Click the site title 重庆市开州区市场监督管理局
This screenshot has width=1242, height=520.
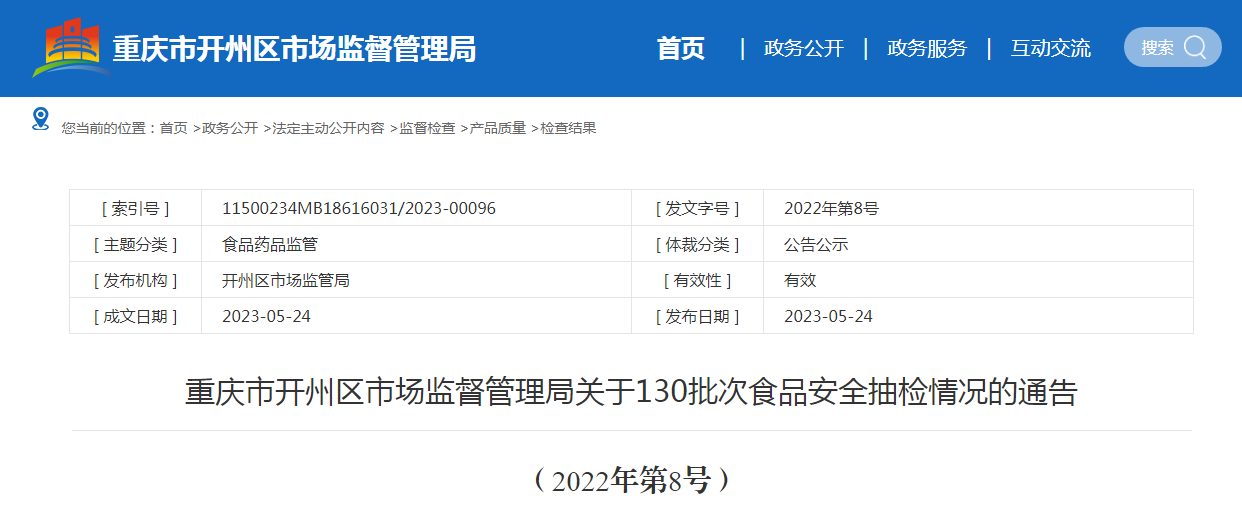point(294,48)
